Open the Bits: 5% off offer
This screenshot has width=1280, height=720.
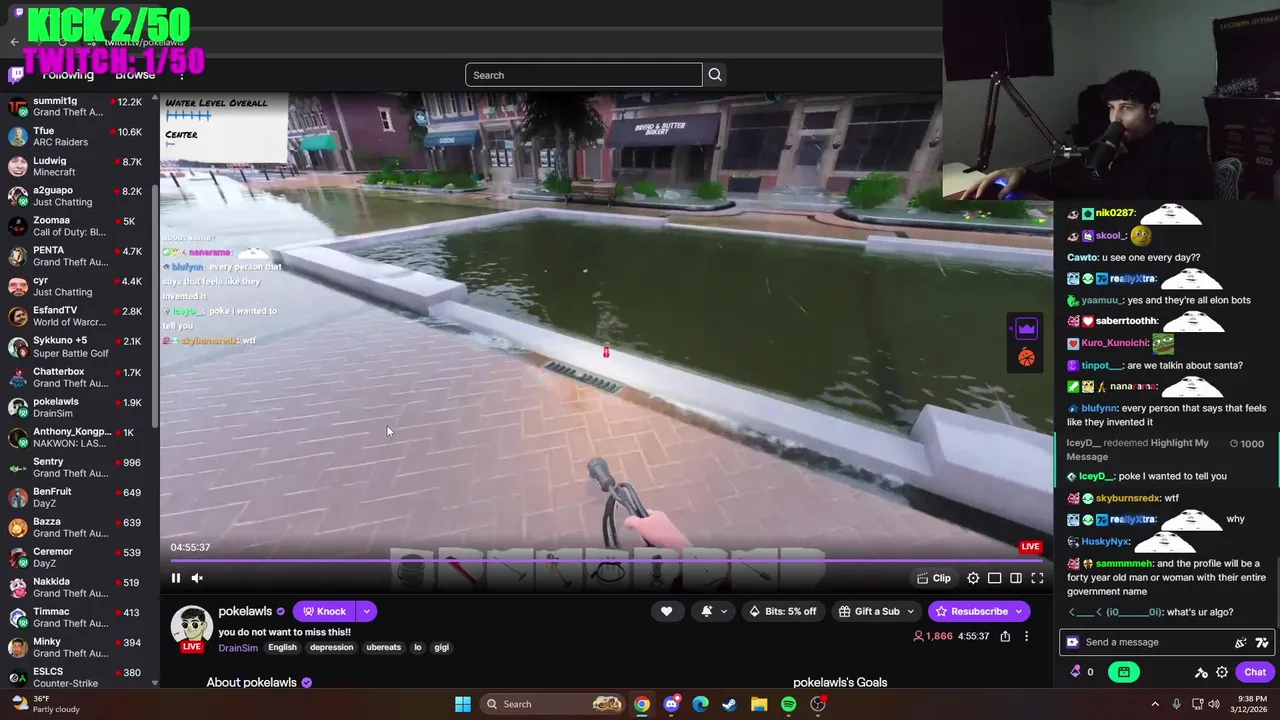pyautogui.click(x=782, y=611)
